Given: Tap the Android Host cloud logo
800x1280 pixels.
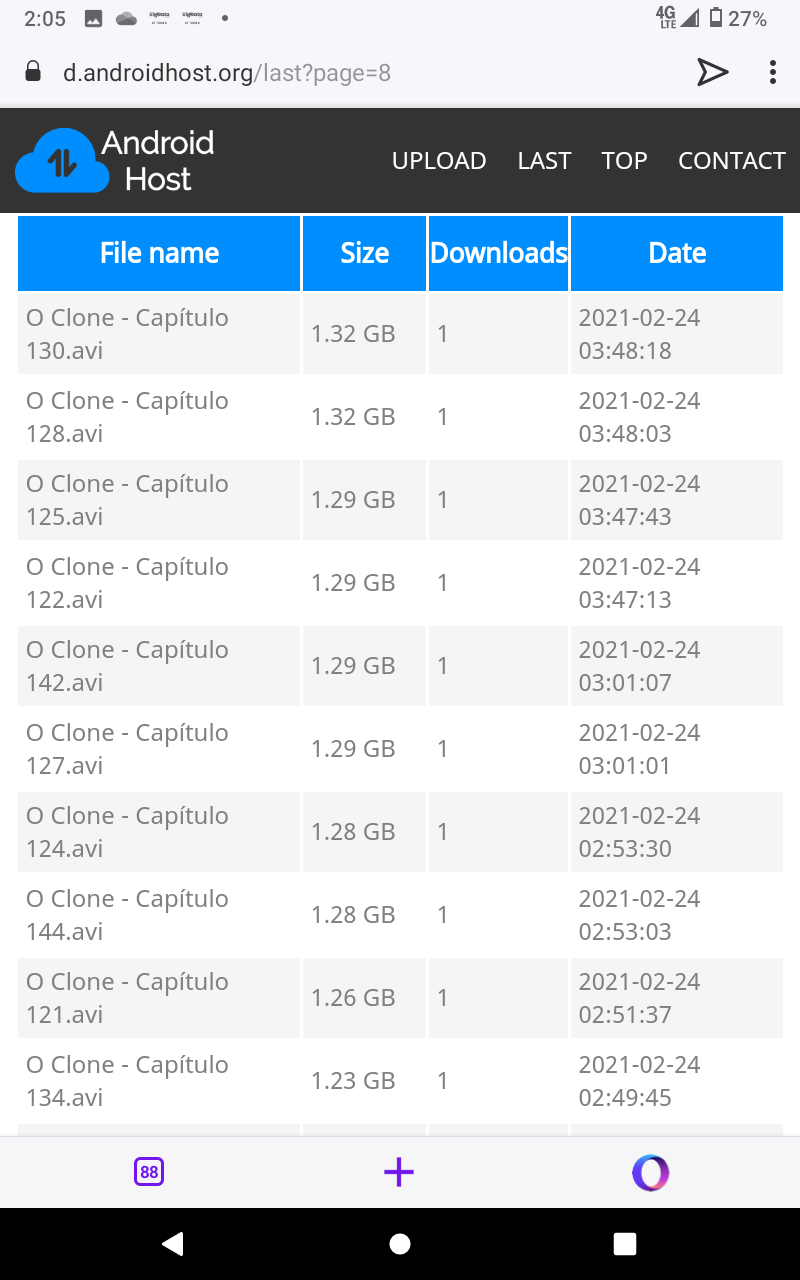Looking at the screenshot, I should [62, 161].
